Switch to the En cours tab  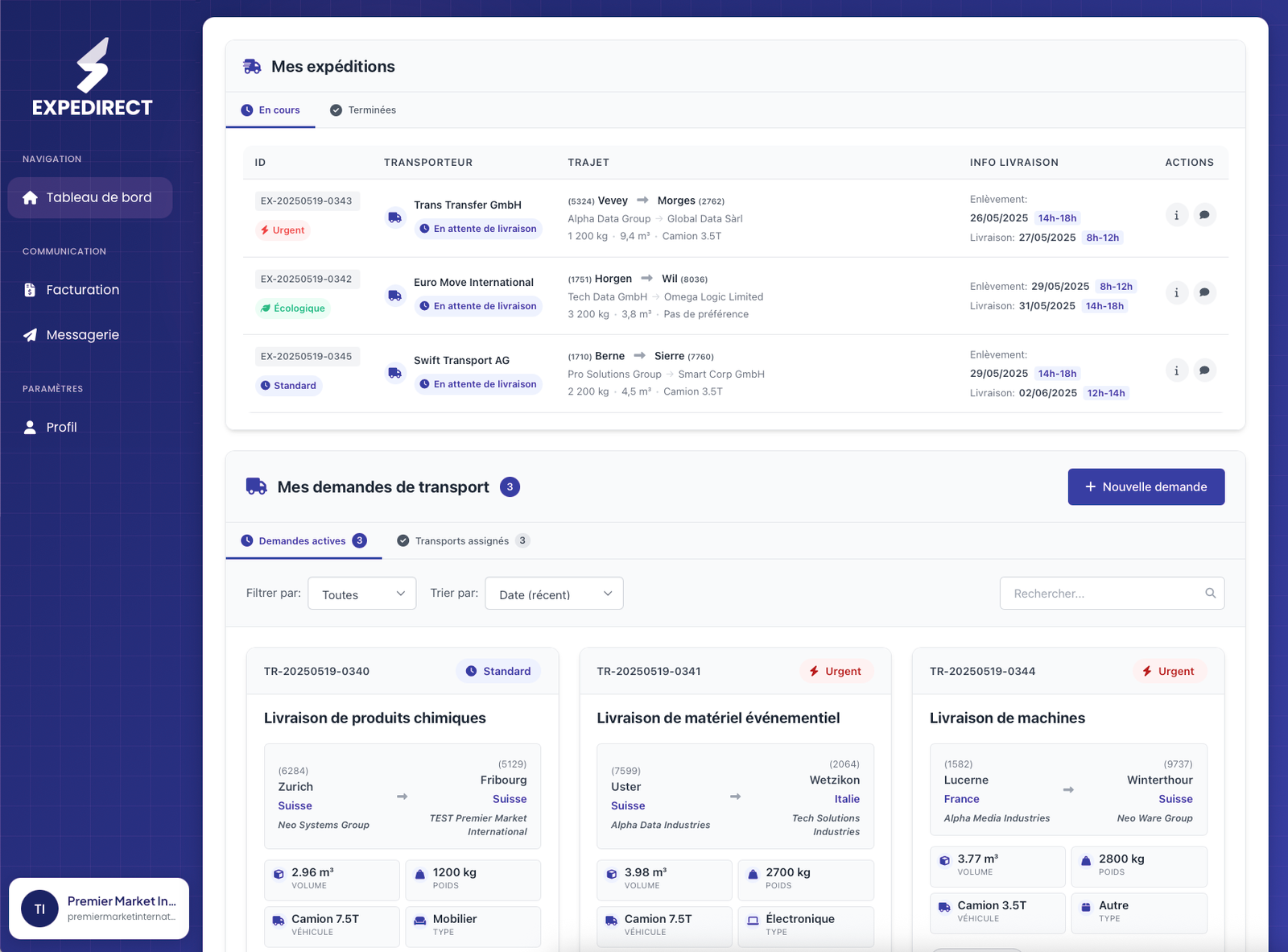coord(270,110)
